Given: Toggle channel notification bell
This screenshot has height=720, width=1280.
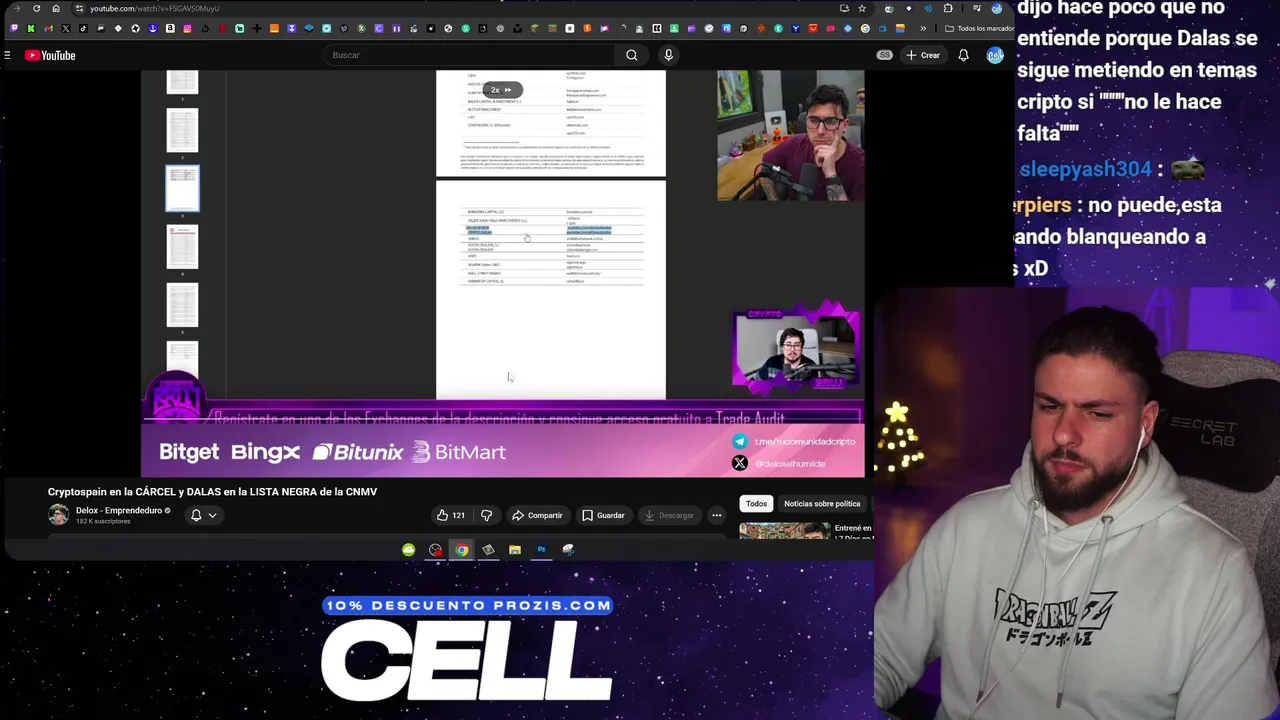Looking at the screenshot, I should click(196, 515).
